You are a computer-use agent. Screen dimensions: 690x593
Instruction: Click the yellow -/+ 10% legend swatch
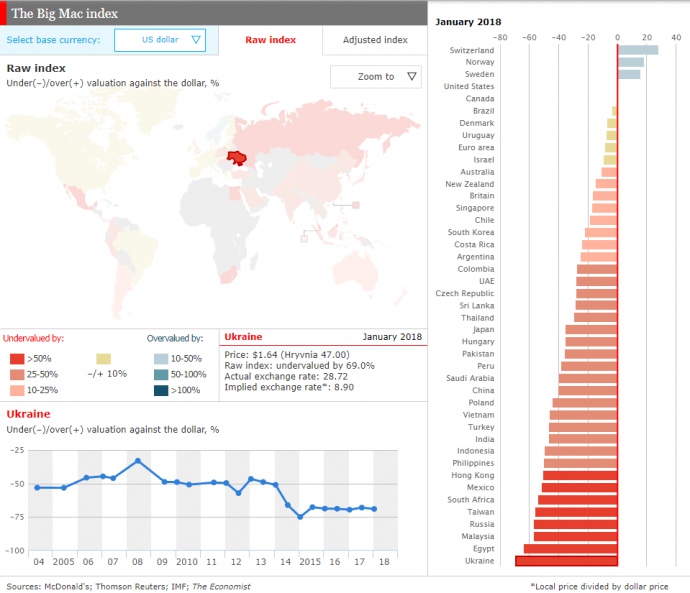[104, 358]
